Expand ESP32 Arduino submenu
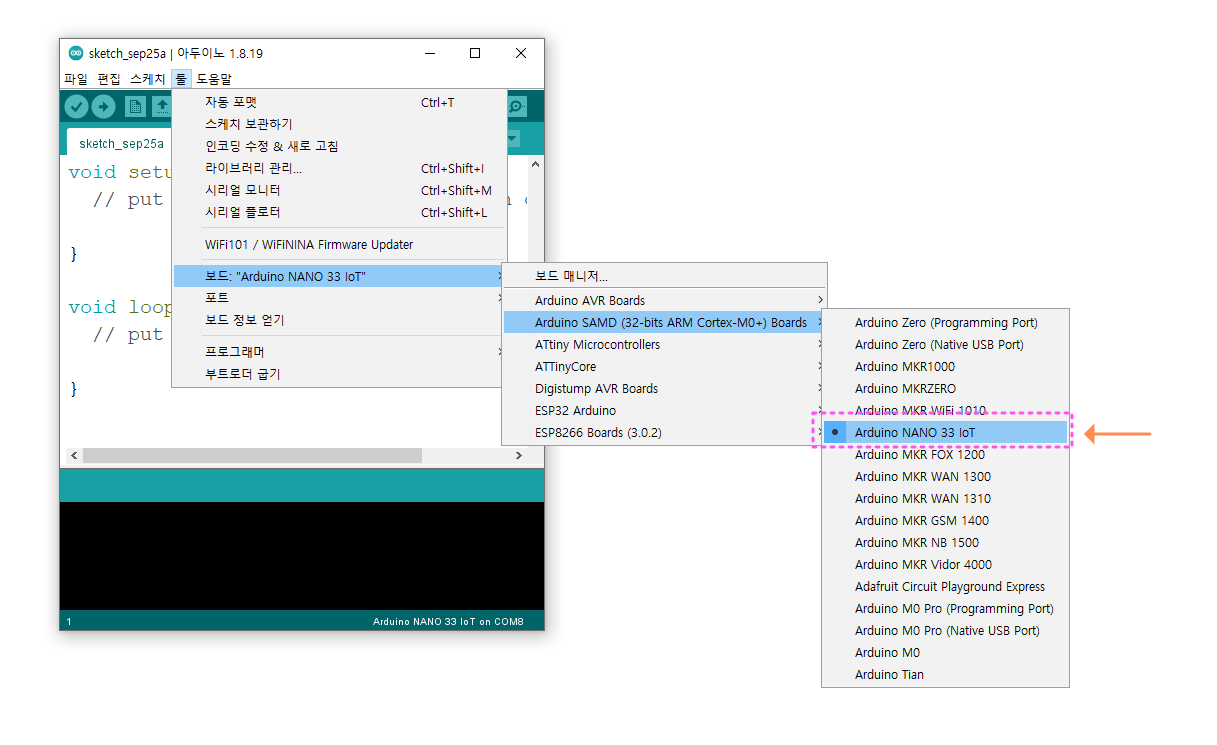Image resolution: width=1217 pixels, height=745 pixels. tap(664, 410)
